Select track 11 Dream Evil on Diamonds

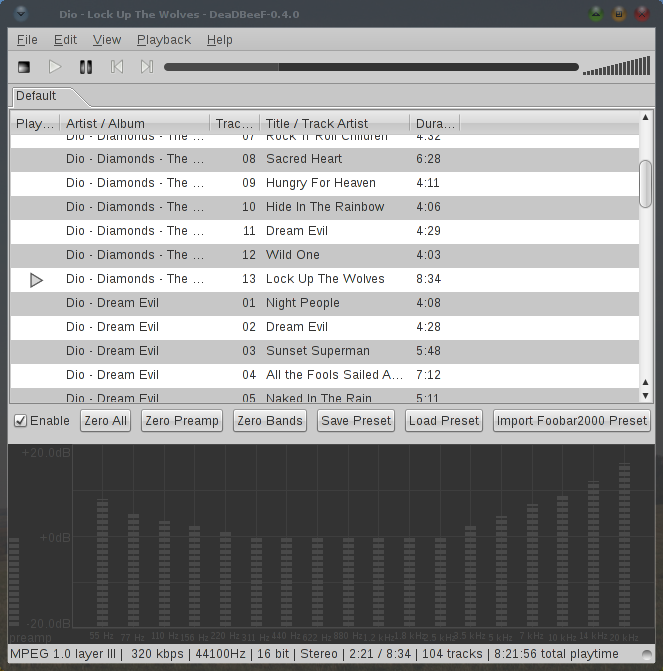[x=324, y=231]
